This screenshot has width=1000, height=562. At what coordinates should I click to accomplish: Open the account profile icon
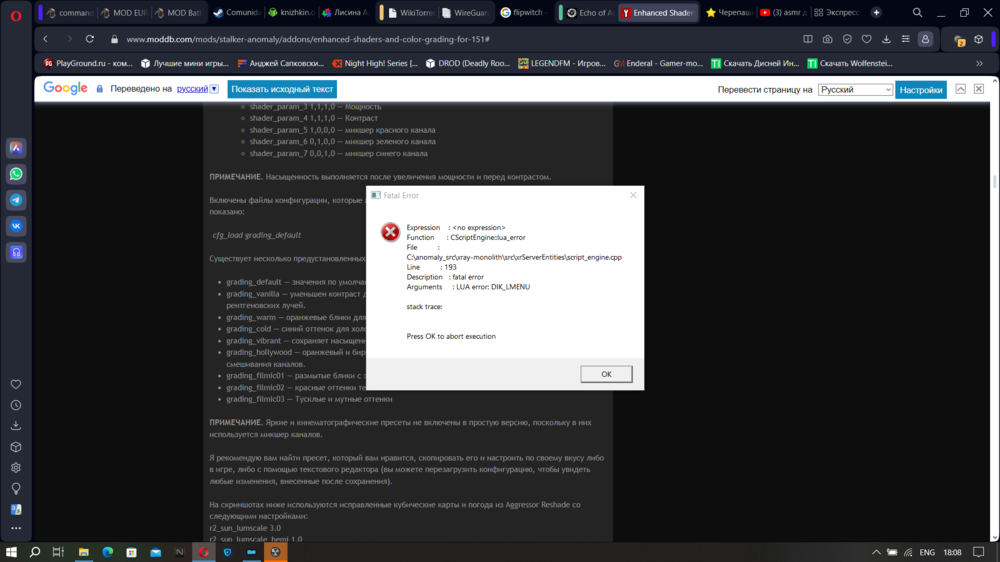pyautogui.click(x=925, y=39)
